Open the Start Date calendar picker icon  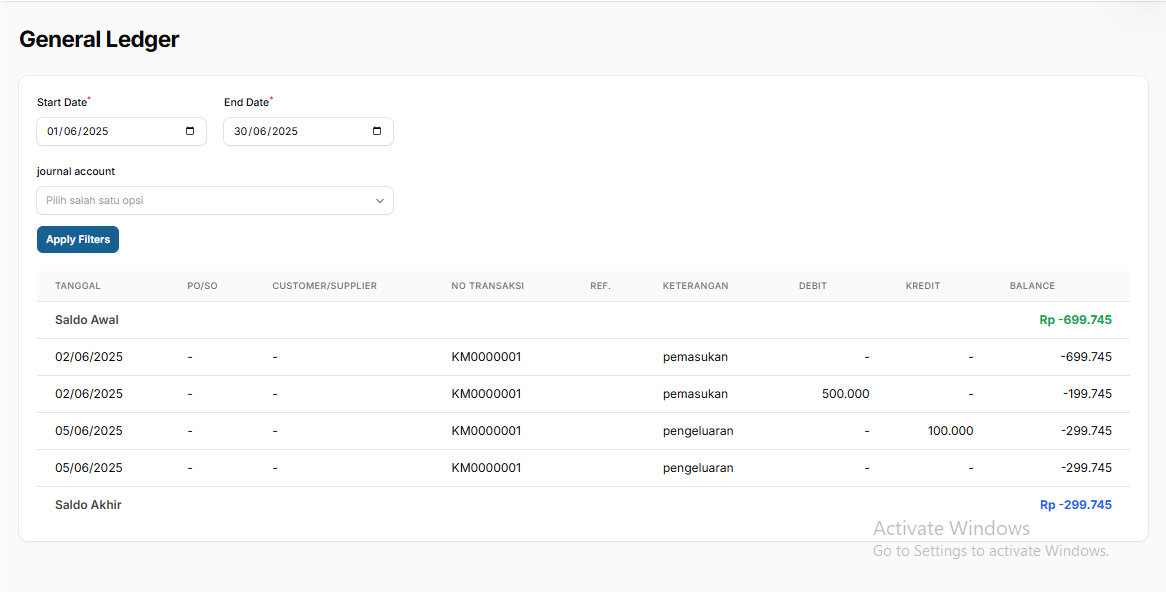[190, 131]
